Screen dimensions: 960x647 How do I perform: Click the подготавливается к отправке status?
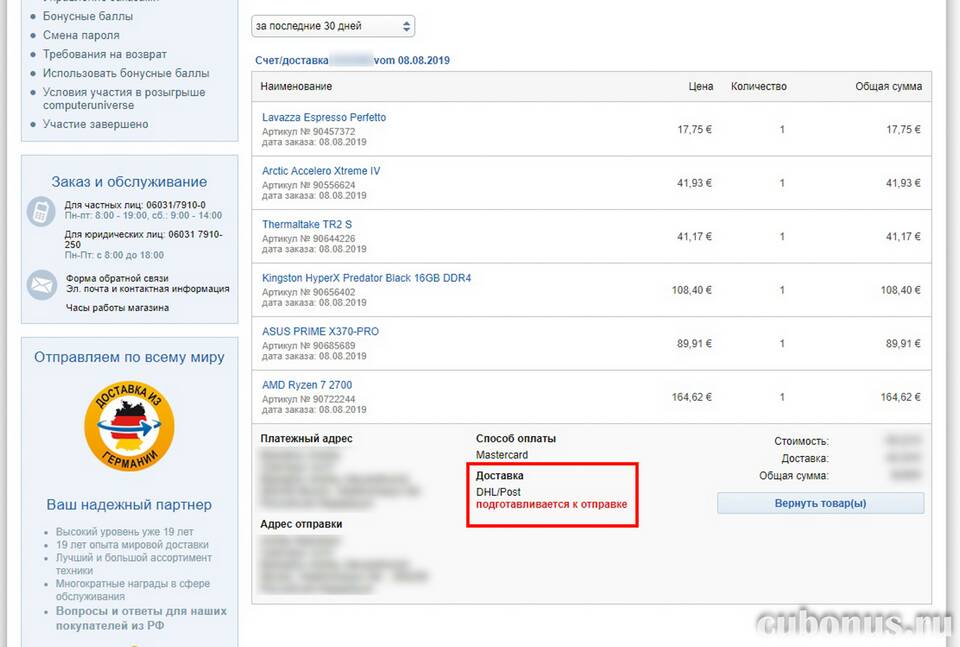[x=552, y=504]
